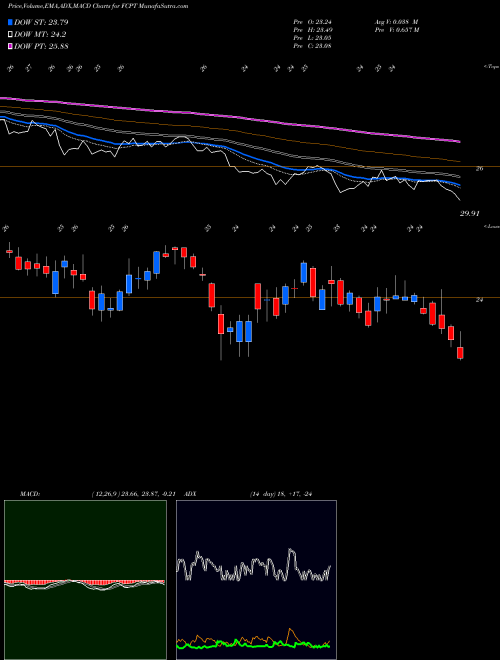Click the 'Pre C: 23.08' value

coord(312,46)
